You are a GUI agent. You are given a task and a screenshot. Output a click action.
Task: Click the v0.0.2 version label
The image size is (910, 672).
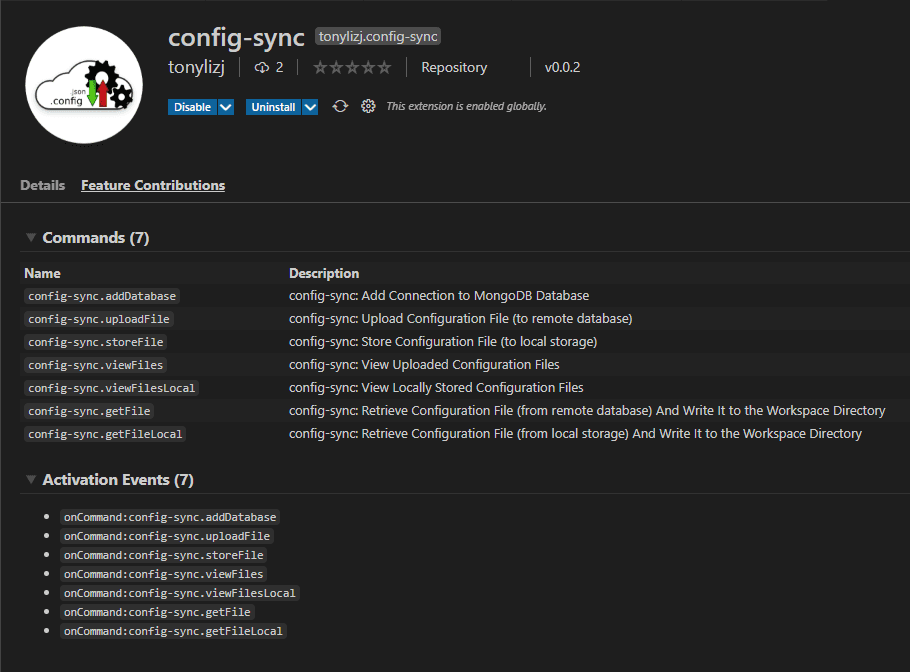tap(562, 67)
